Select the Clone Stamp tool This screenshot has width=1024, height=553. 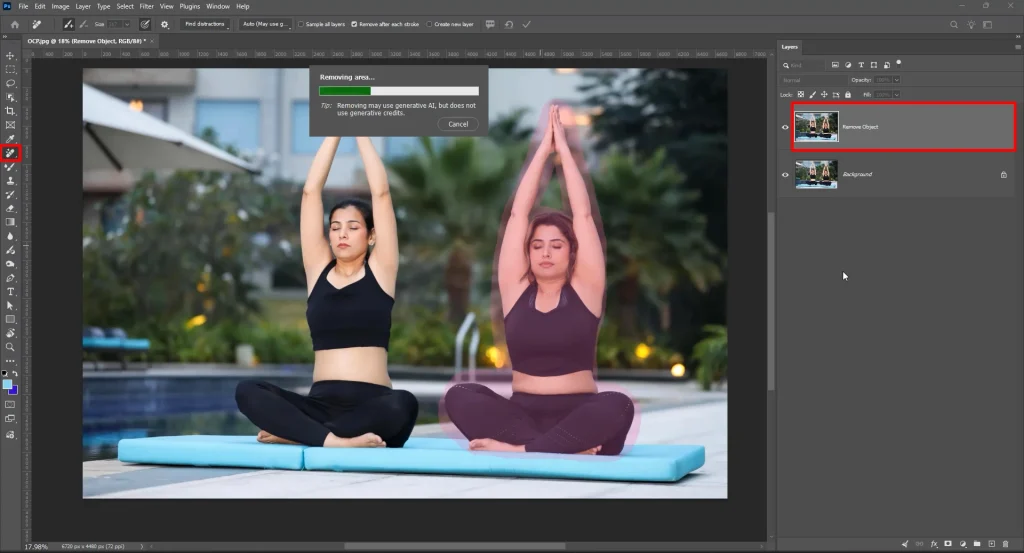pos(10,181)
